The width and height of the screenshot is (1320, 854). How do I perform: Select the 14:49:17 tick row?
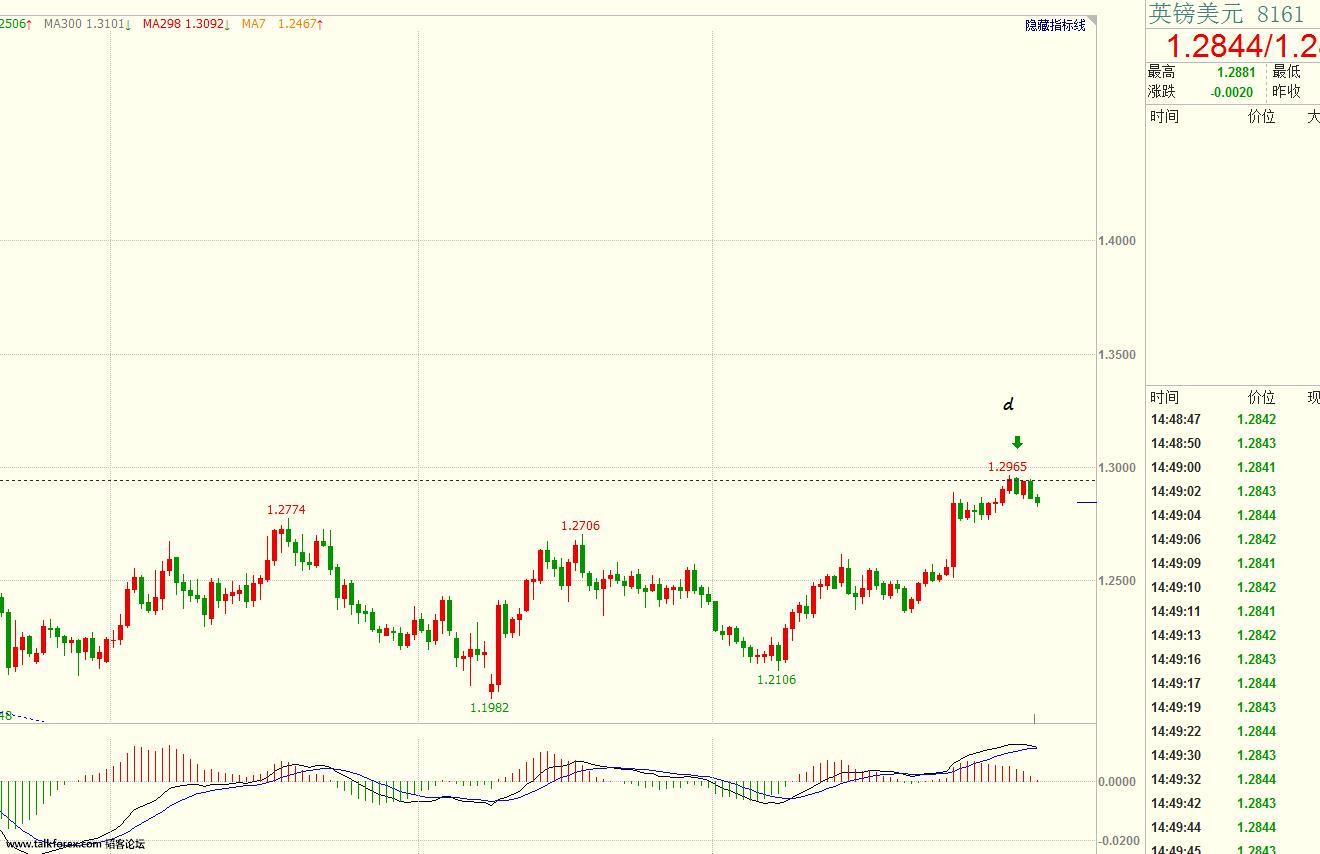tap(1233, 684)
